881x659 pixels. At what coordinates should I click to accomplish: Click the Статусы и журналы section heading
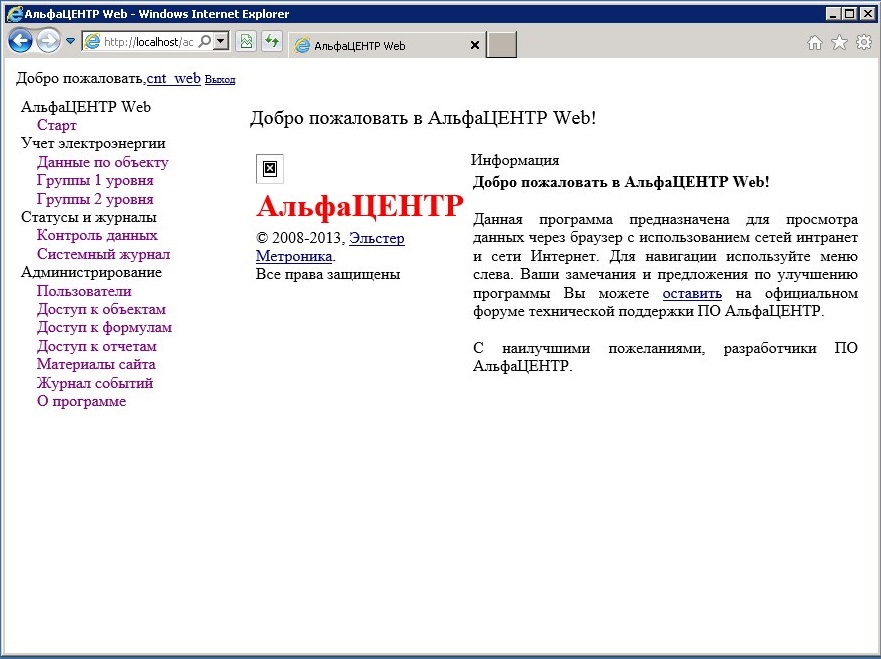pos(89,217)
